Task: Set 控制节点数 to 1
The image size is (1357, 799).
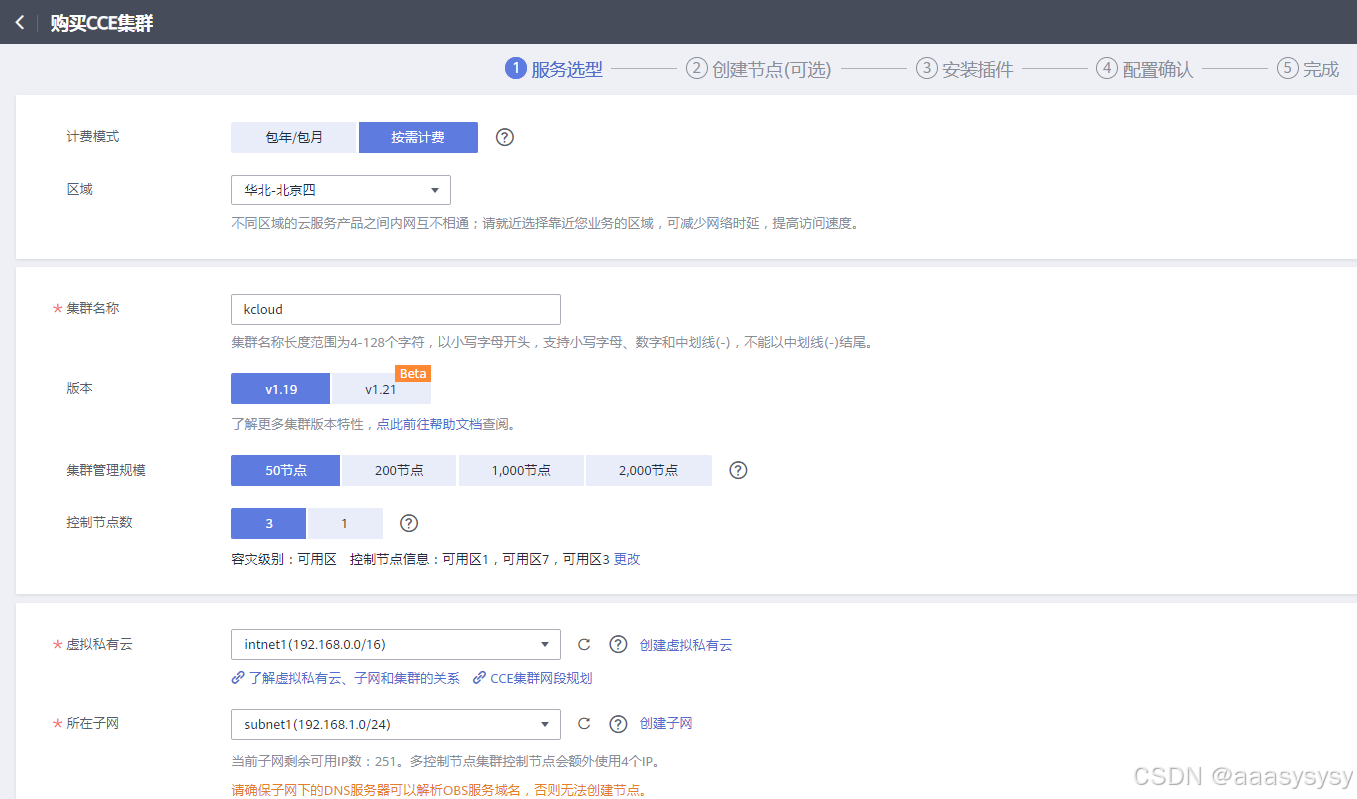Action: click(345, 522)
